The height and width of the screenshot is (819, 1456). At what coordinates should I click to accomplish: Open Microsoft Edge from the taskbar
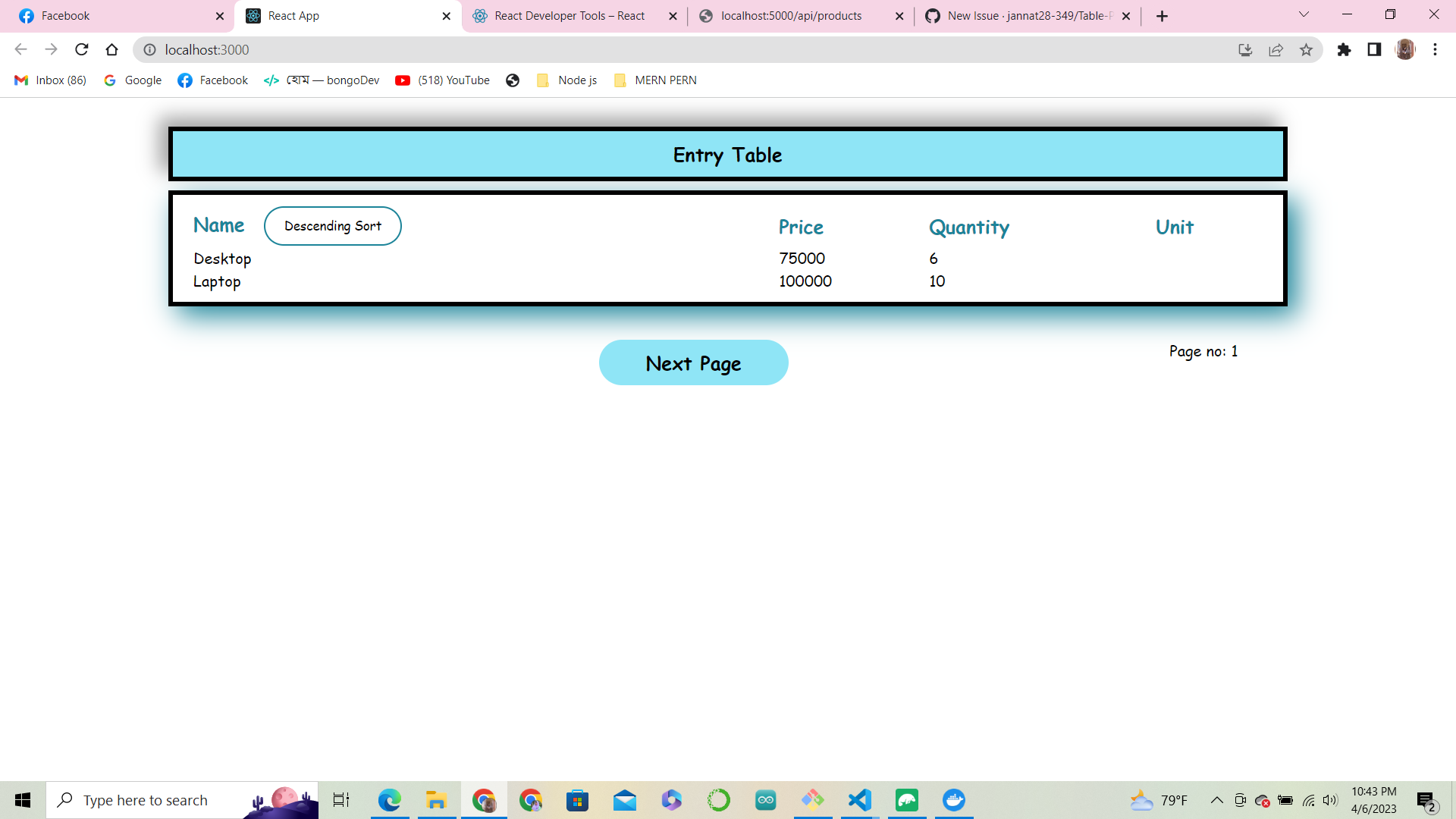391,800
